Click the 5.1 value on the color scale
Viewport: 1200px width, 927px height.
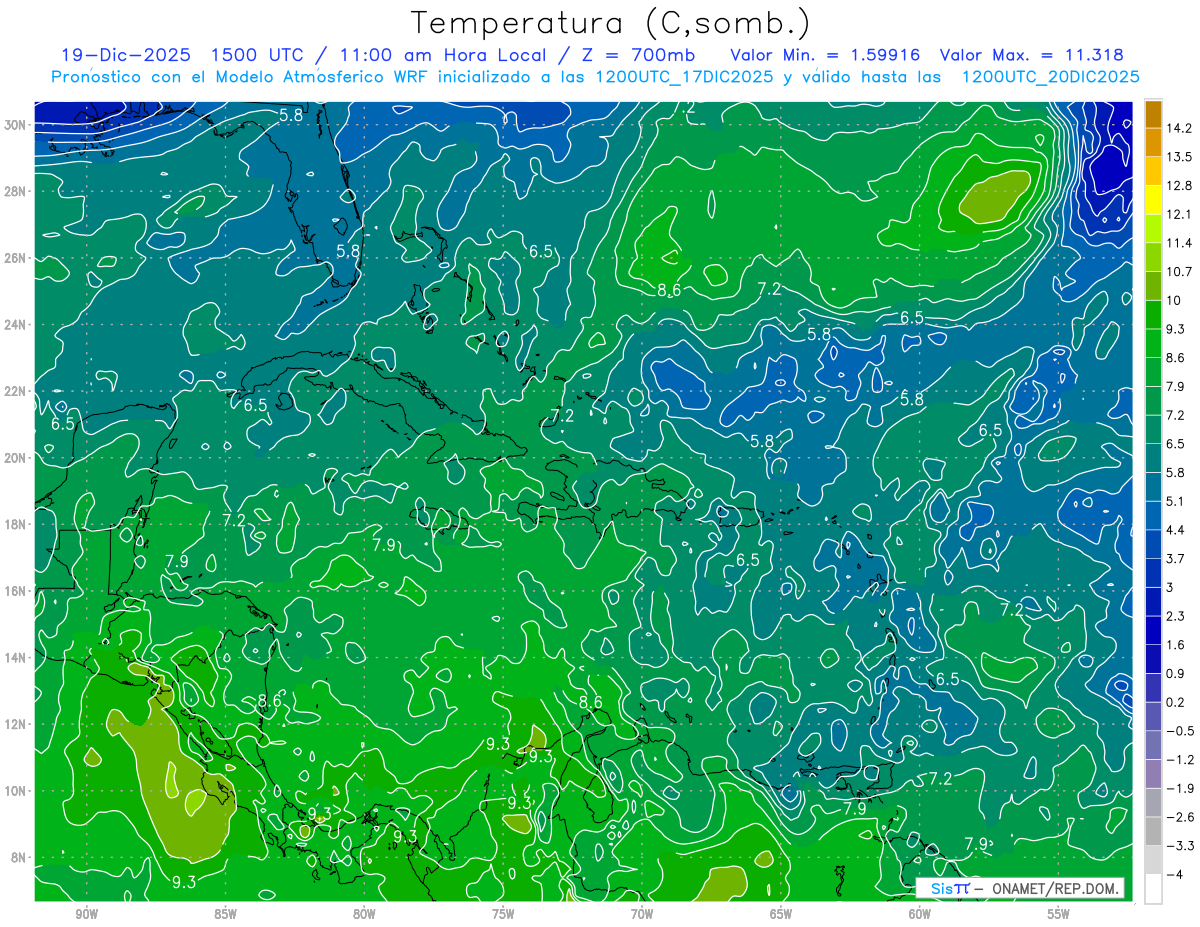tap(1177, 501)
